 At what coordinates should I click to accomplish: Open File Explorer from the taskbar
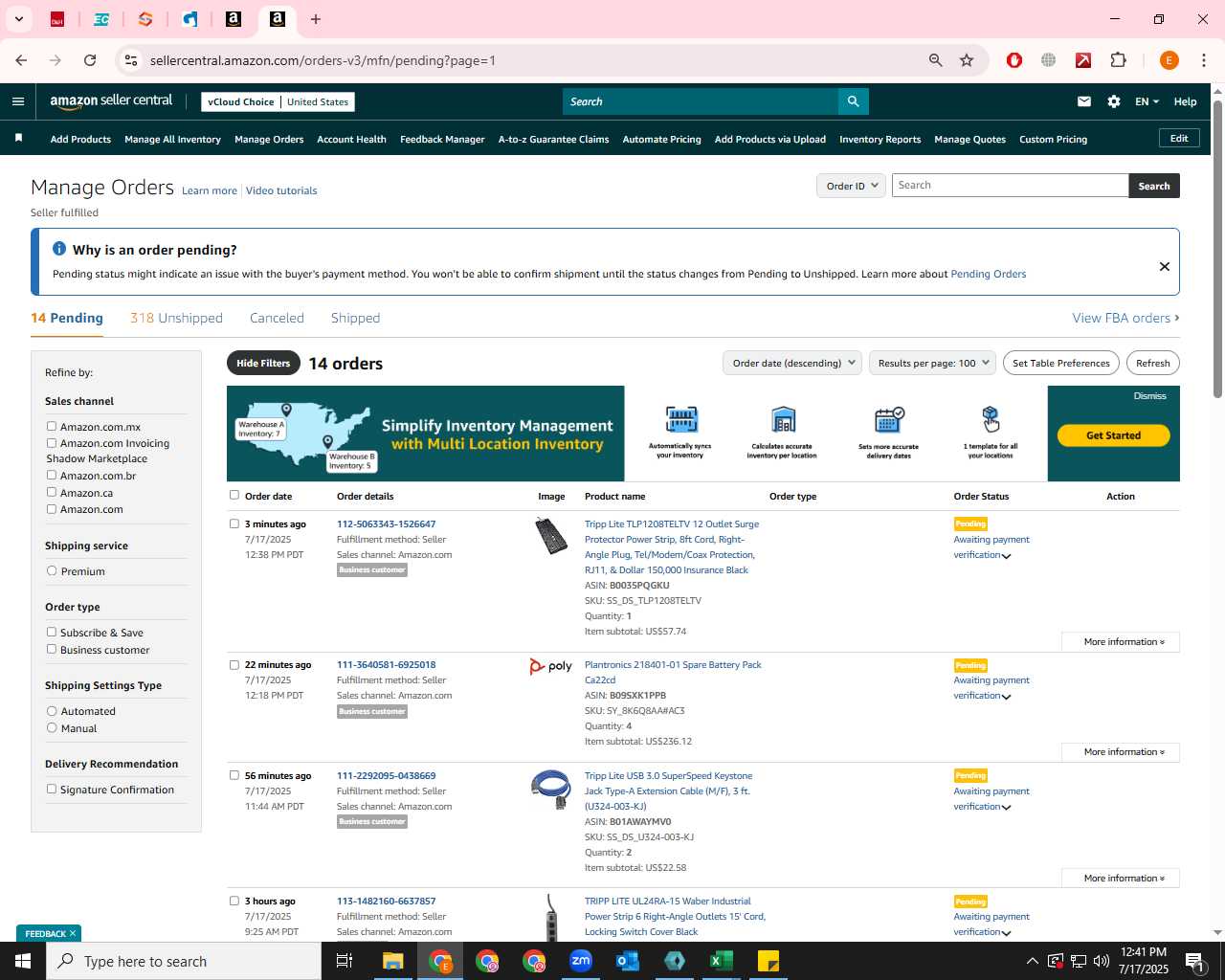pos(393,961)
